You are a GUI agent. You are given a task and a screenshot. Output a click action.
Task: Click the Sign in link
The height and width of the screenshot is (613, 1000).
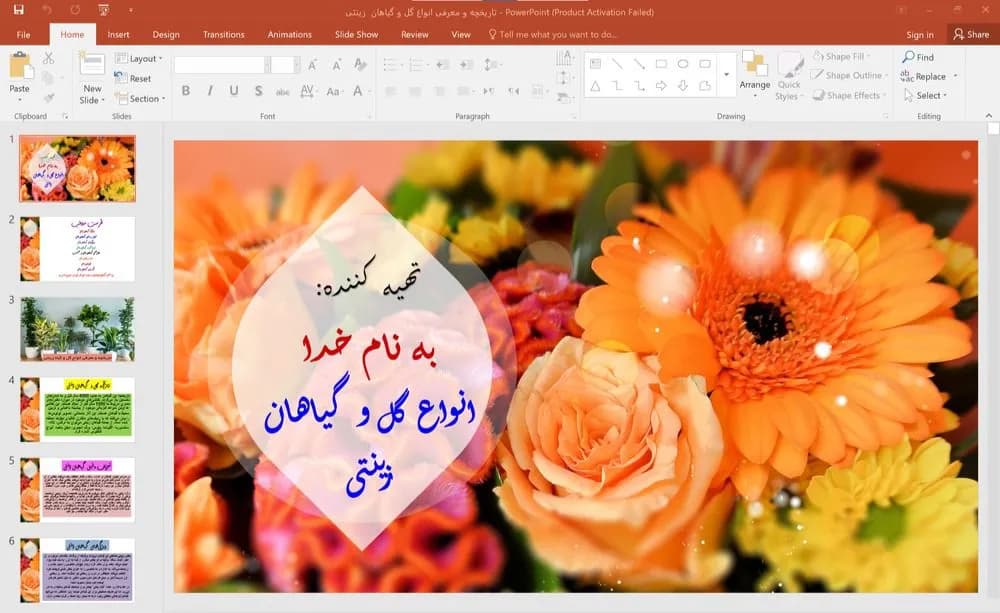[x=920, y=34]
